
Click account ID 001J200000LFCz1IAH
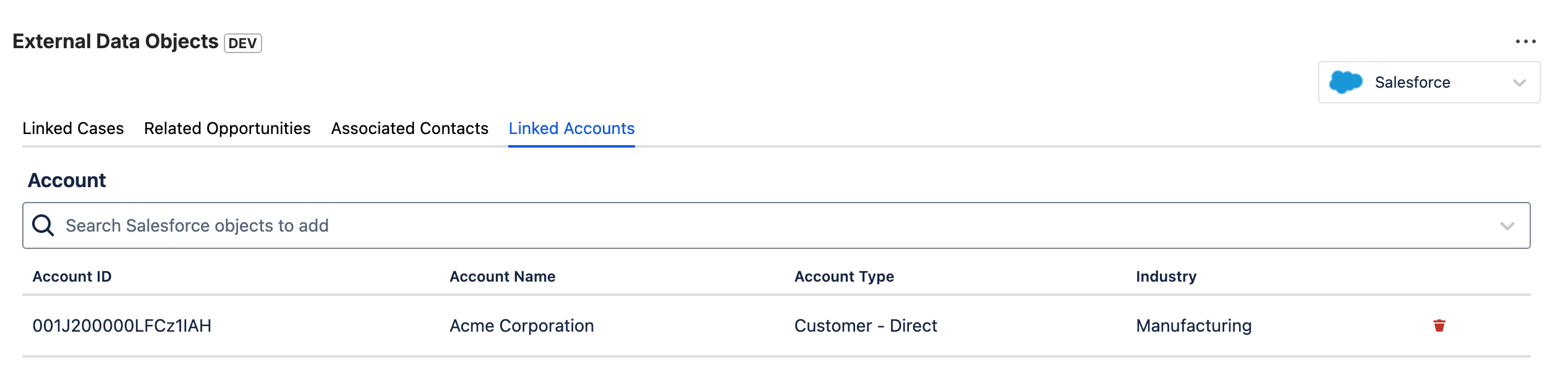pos(122,325)
